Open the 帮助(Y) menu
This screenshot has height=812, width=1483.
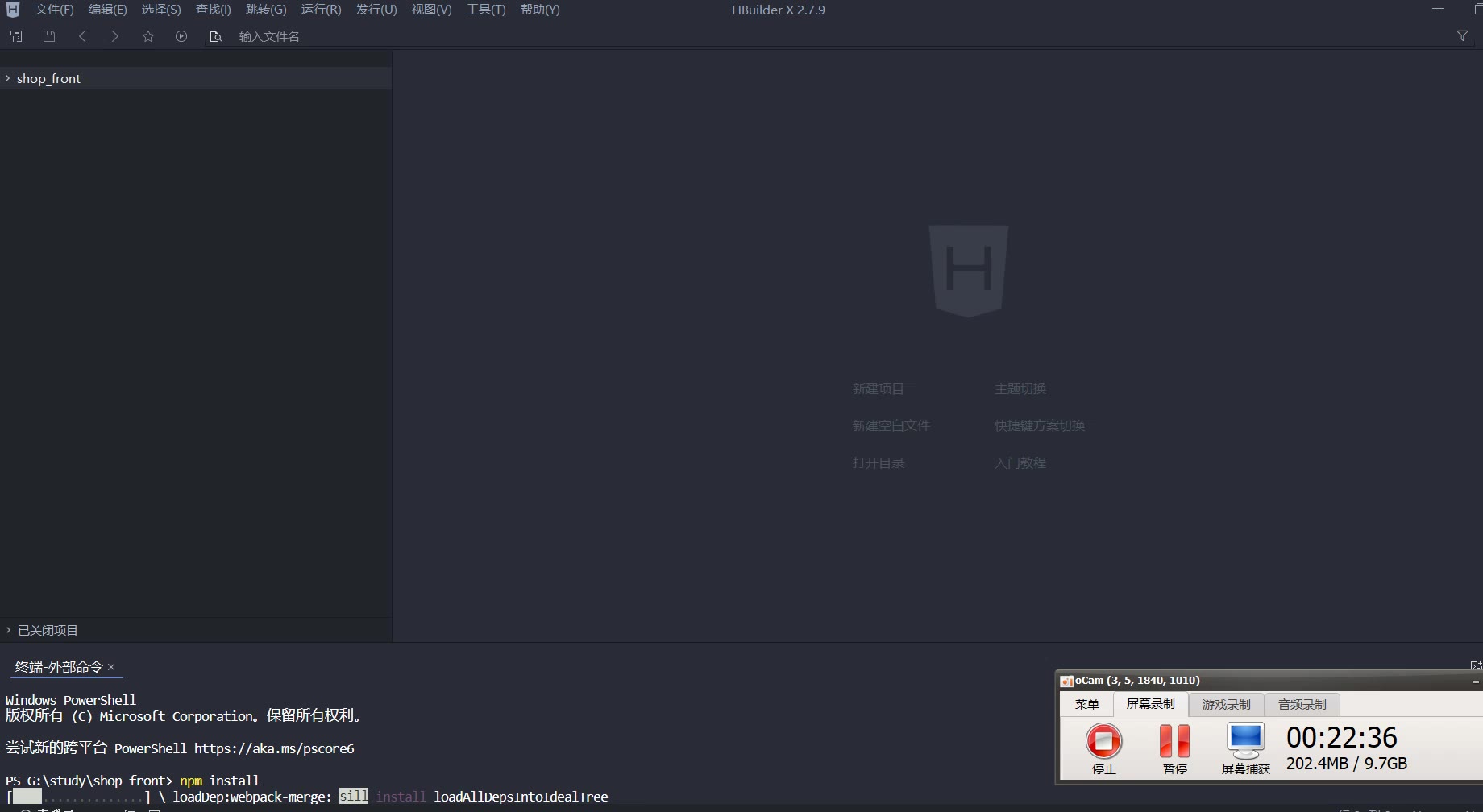point(540,10)
